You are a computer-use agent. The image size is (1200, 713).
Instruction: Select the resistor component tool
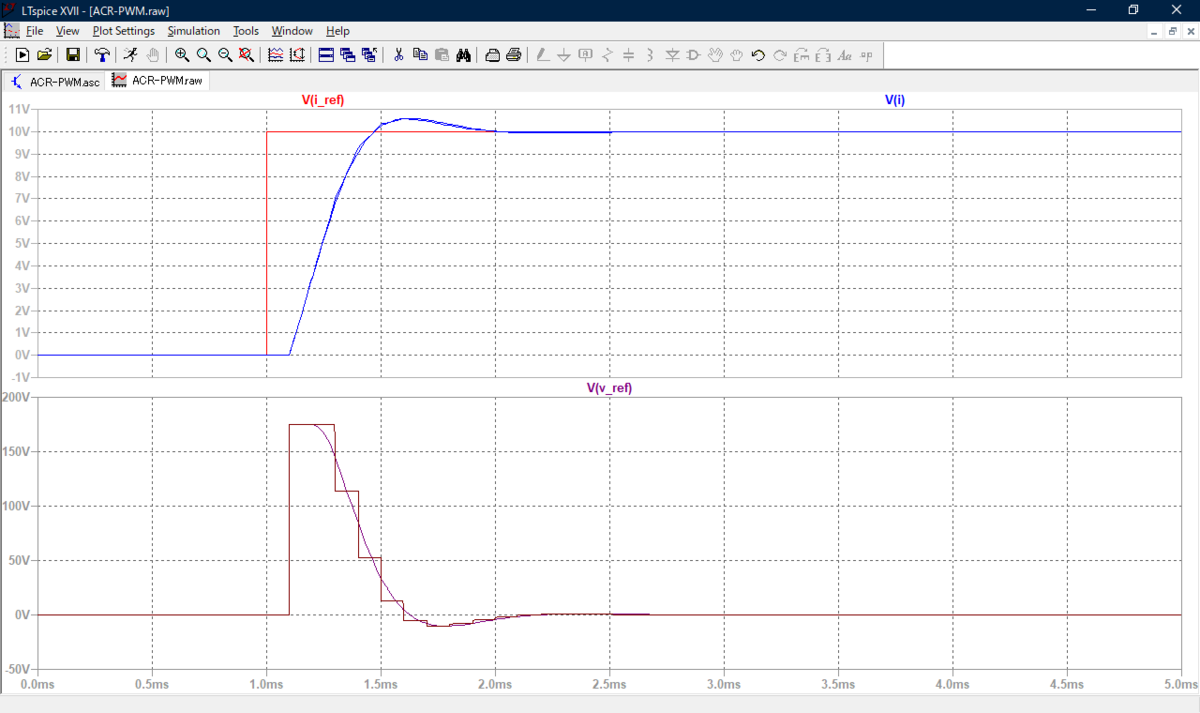click(607, 55)
